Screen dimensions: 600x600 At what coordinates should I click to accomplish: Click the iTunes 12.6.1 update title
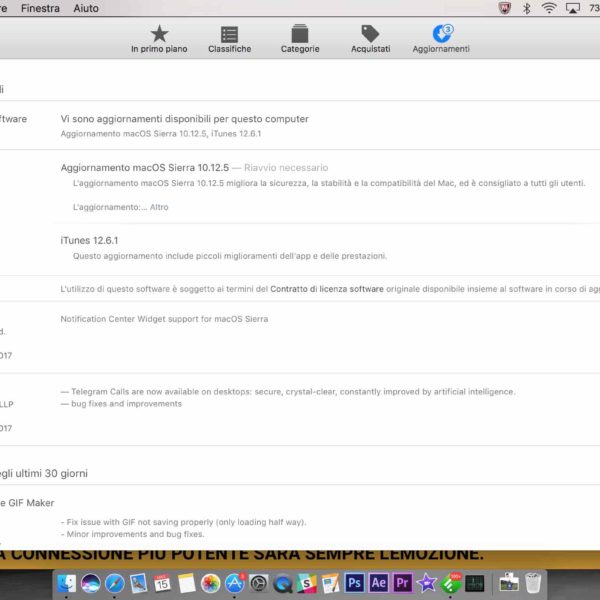pyautogui.click(x=89, y=240)
